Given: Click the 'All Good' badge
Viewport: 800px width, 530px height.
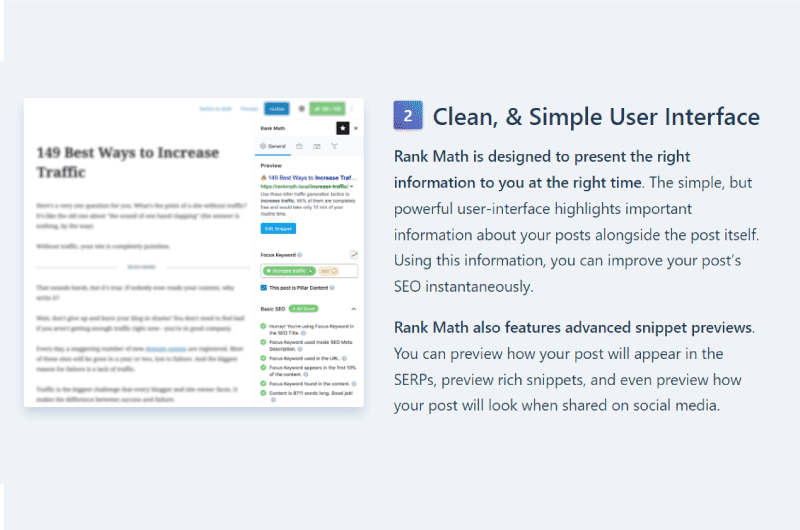Looking at the screenshot, I should click(x=304, y=309).
